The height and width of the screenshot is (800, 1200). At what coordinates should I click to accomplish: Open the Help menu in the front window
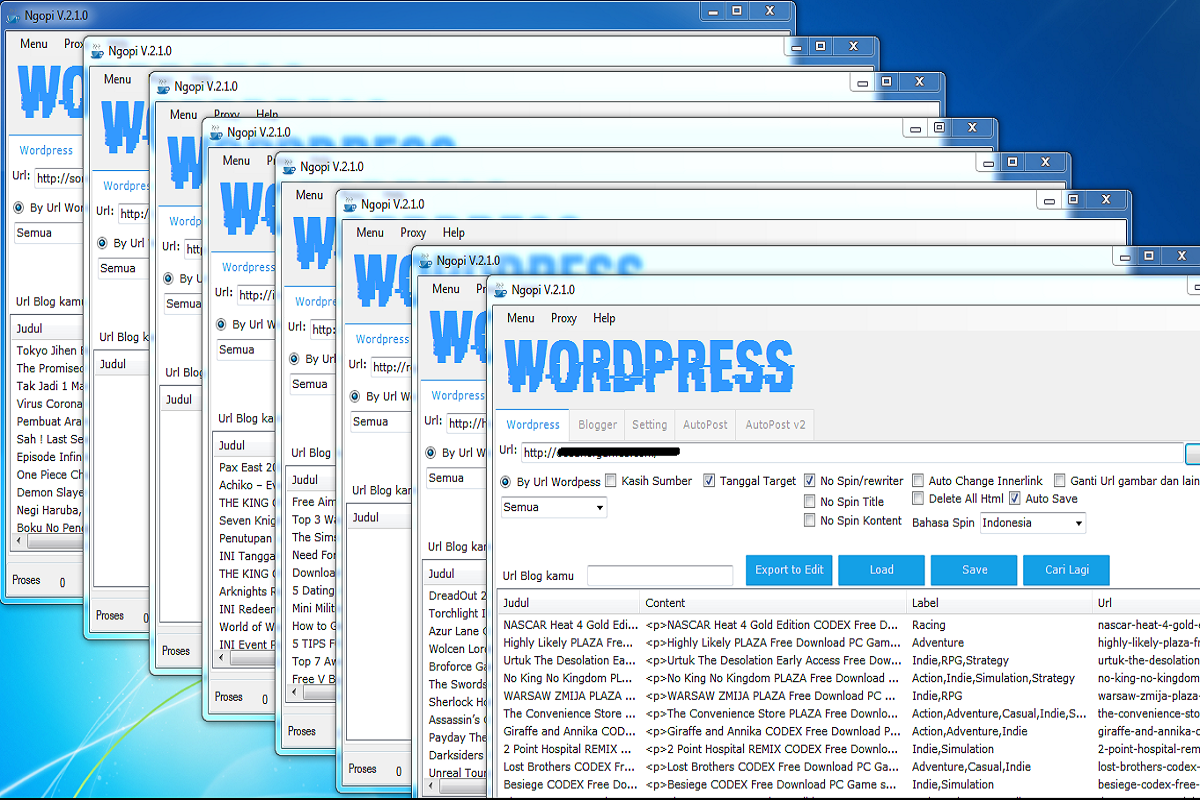coord(604,318)
